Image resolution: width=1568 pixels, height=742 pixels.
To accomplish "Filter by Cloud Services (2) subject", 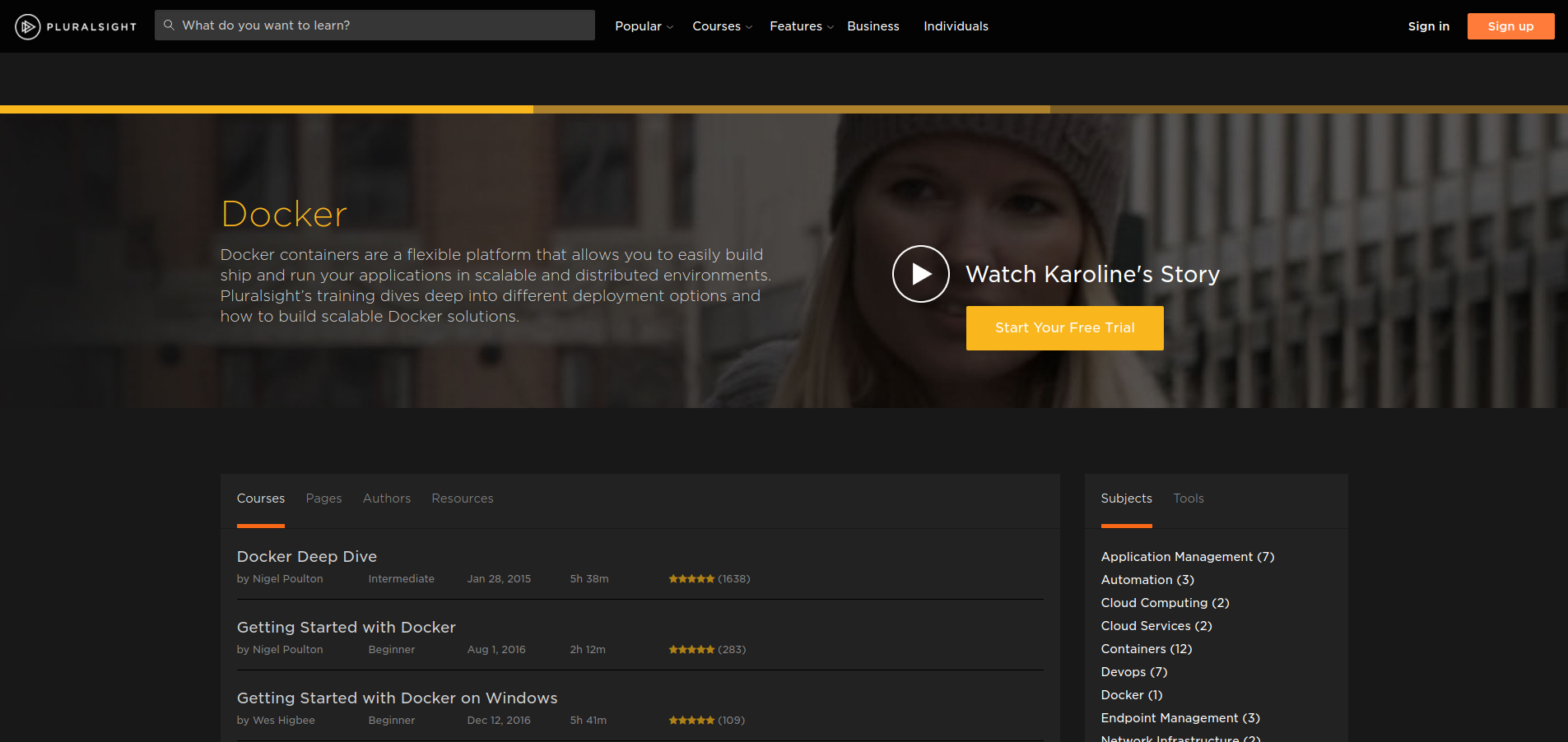I will pos(1156,626).
